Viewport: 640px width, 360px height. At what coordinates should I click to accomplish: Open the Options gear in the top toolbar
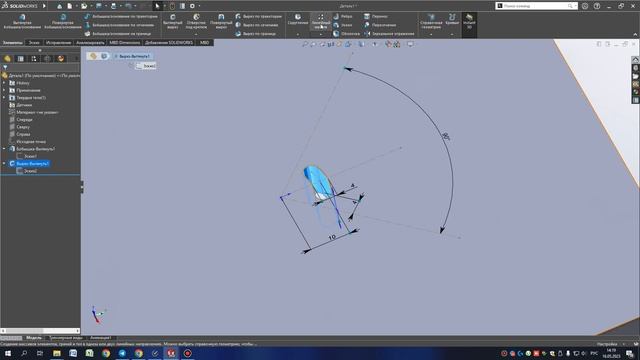[x=192, y=6]
